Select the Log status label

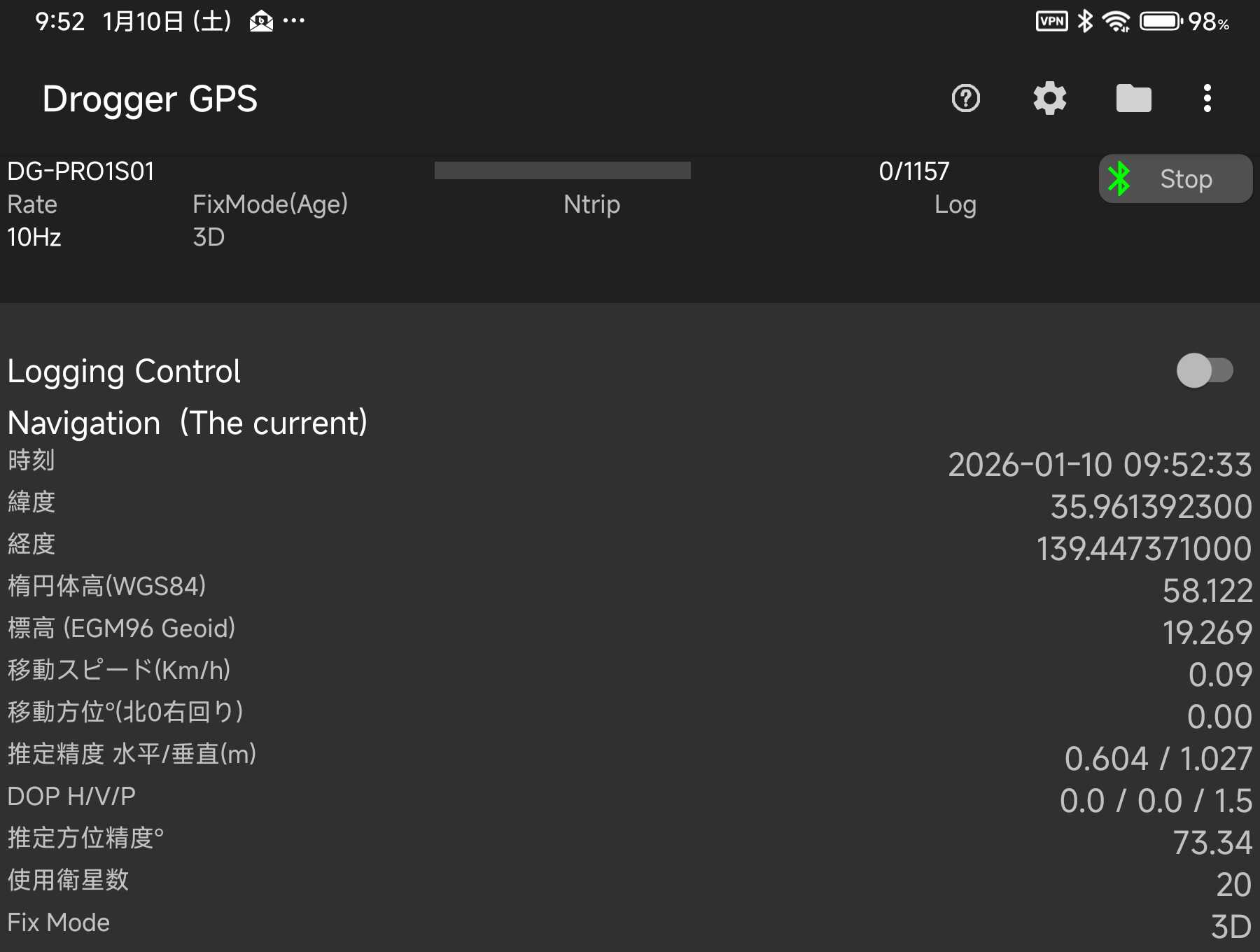click(x=955, y=204)
